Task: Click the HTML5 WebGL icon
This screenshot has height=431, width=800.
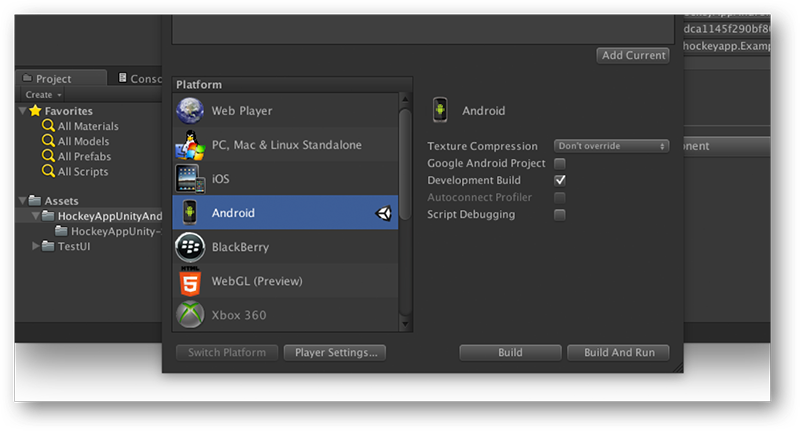Action: [x=190, y=281]
